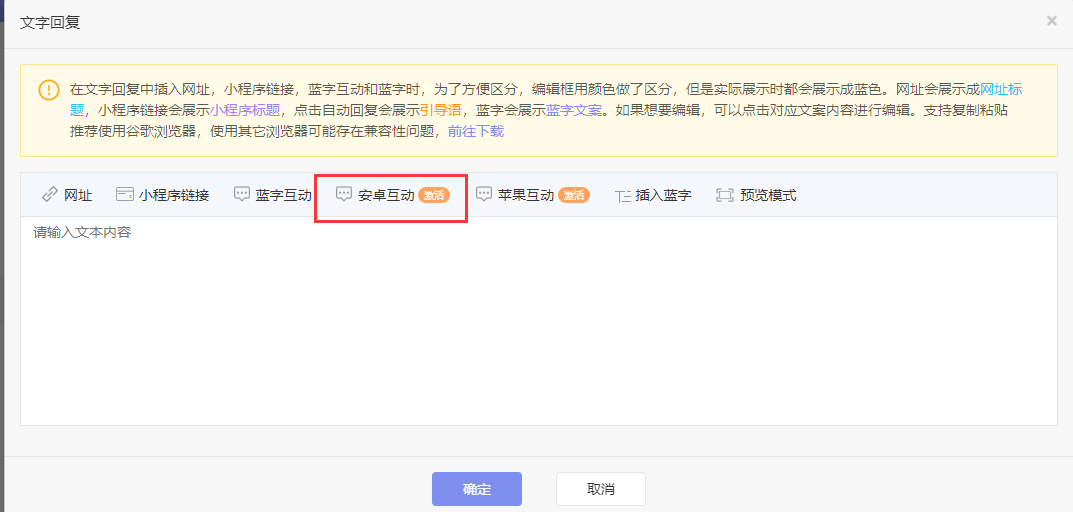Click the 网址 link chain icon
The height and width of the screenshot is (512, 1073).
click(x=50, y=195)
